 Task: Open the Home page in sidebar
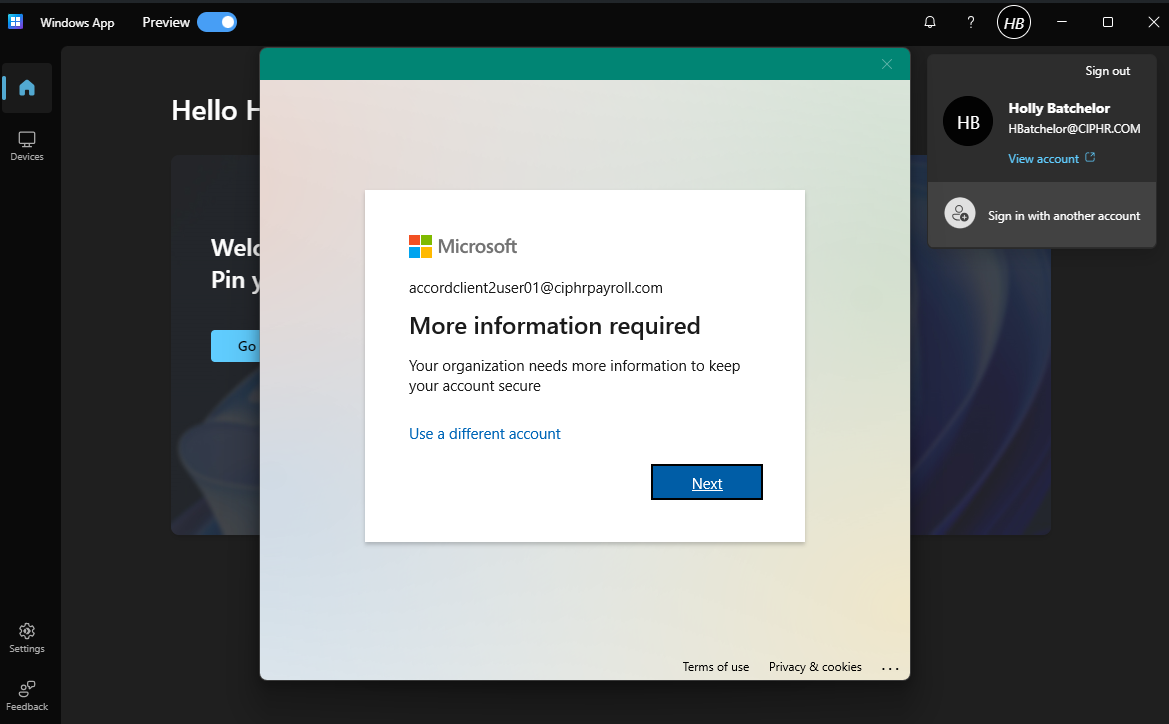tap(27, 88)
